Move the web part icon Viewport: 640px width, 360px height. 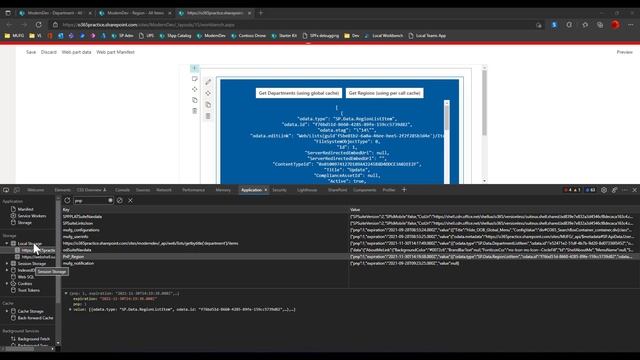(x=208, y=93)
